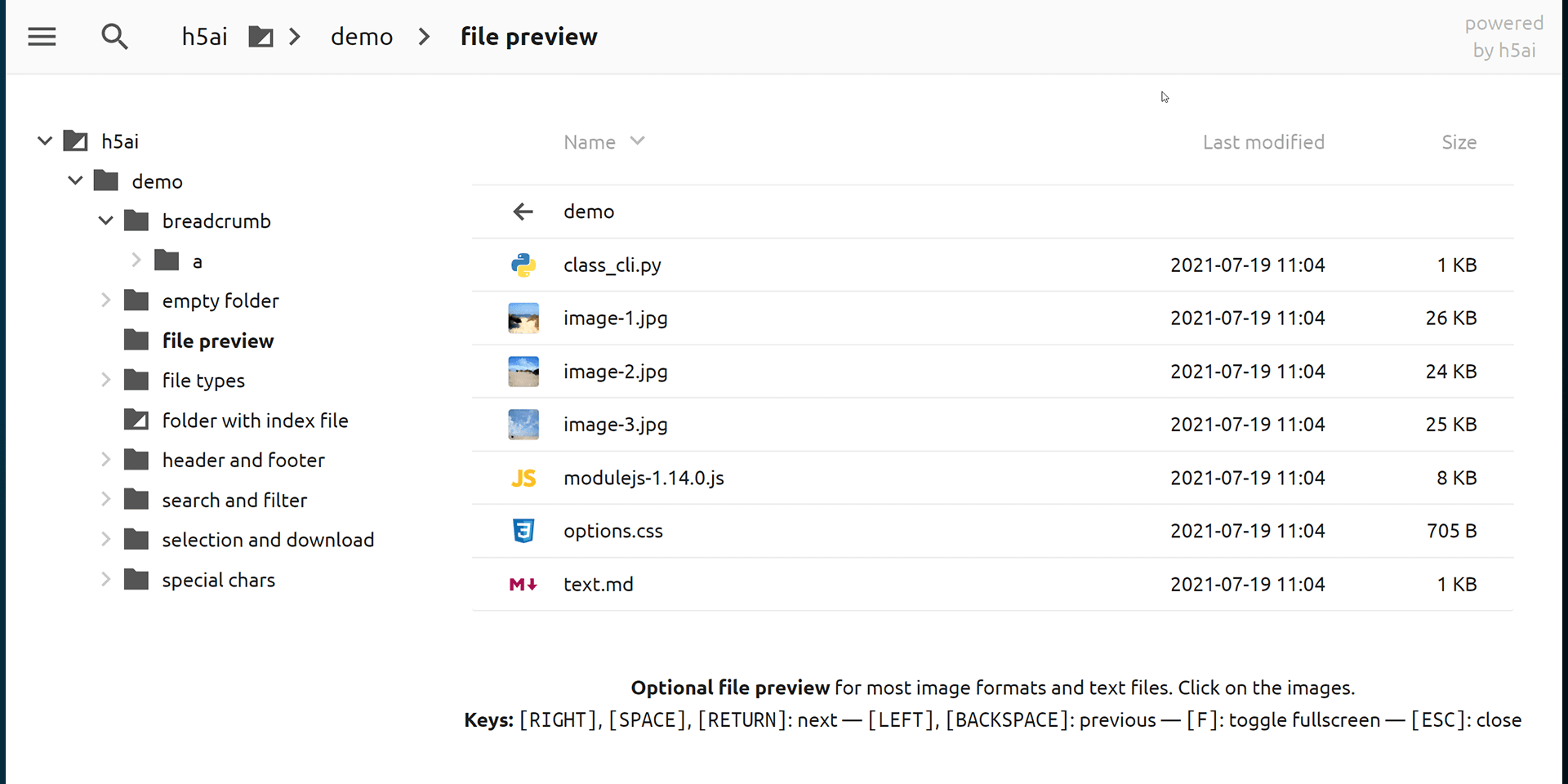Click the h5ai folder icon in the breadcrumb bar

pos(261,36)
